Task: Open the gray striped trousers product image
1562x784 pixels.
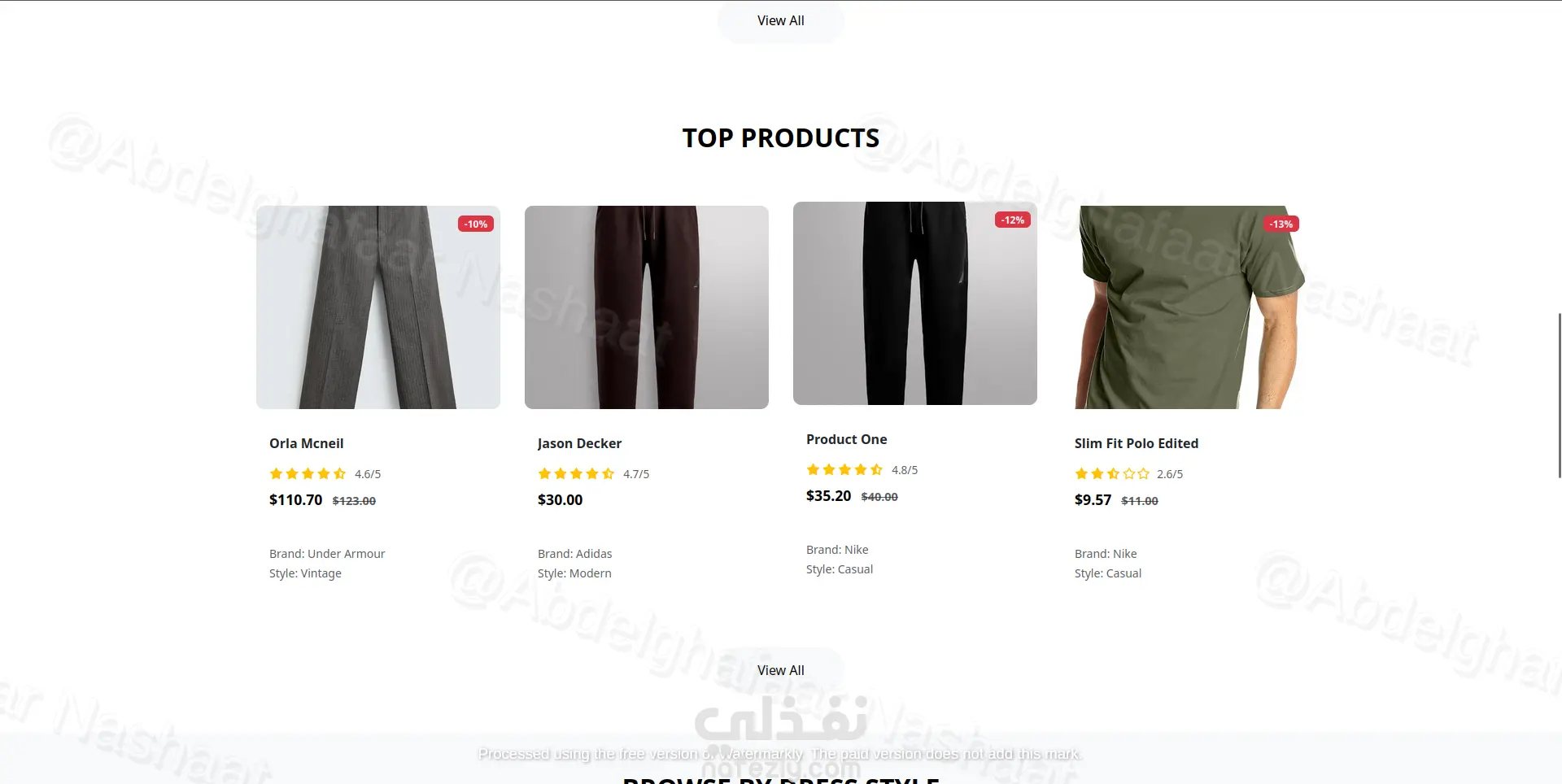Action: tap(378, 307)
